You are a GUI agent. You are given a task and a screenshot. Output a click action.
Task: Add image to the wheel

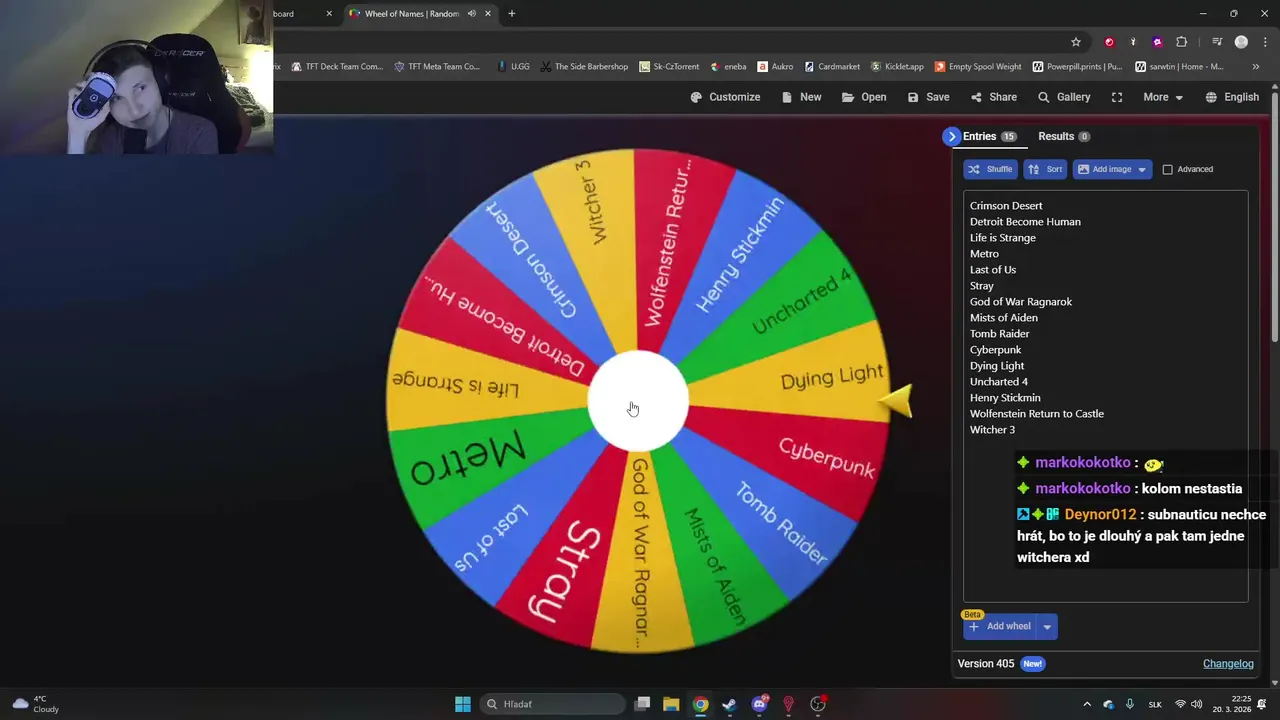(x=1112, y=169)
